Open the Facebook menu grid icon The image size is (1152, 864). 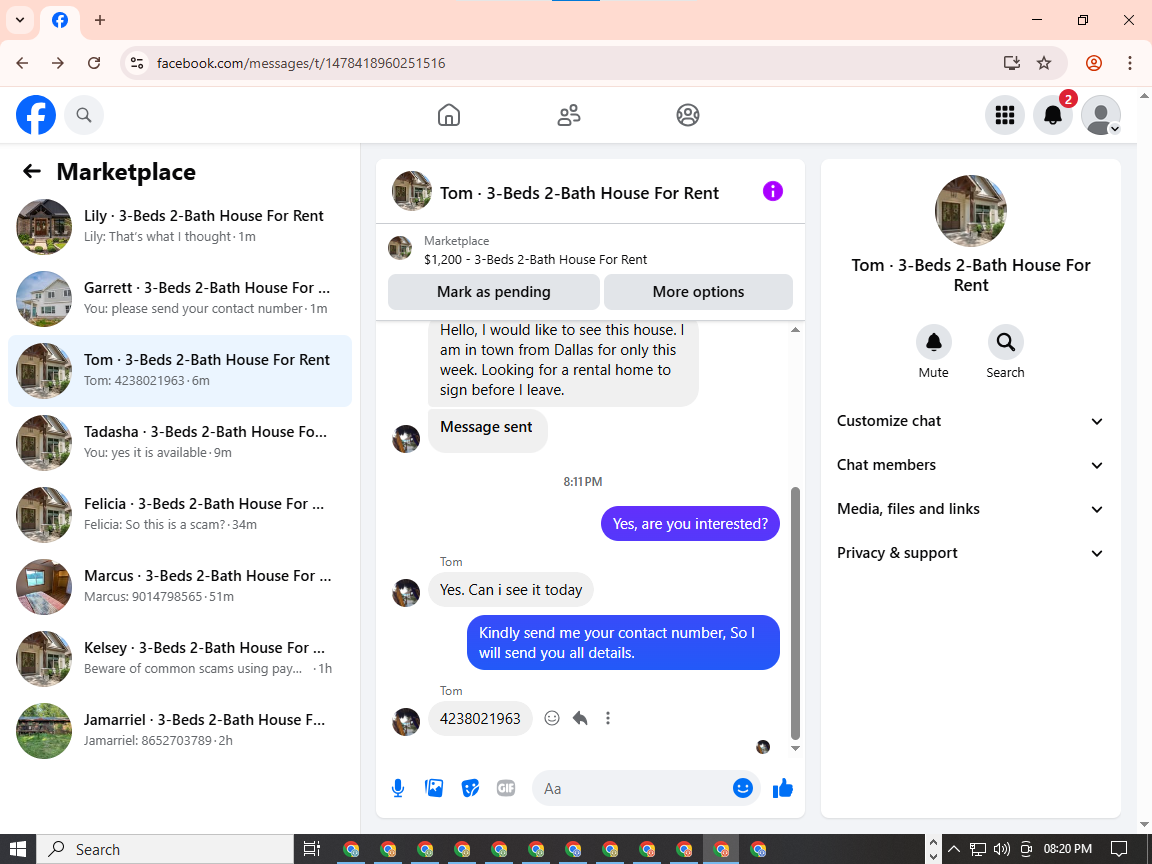click(x=1004, y=115)
